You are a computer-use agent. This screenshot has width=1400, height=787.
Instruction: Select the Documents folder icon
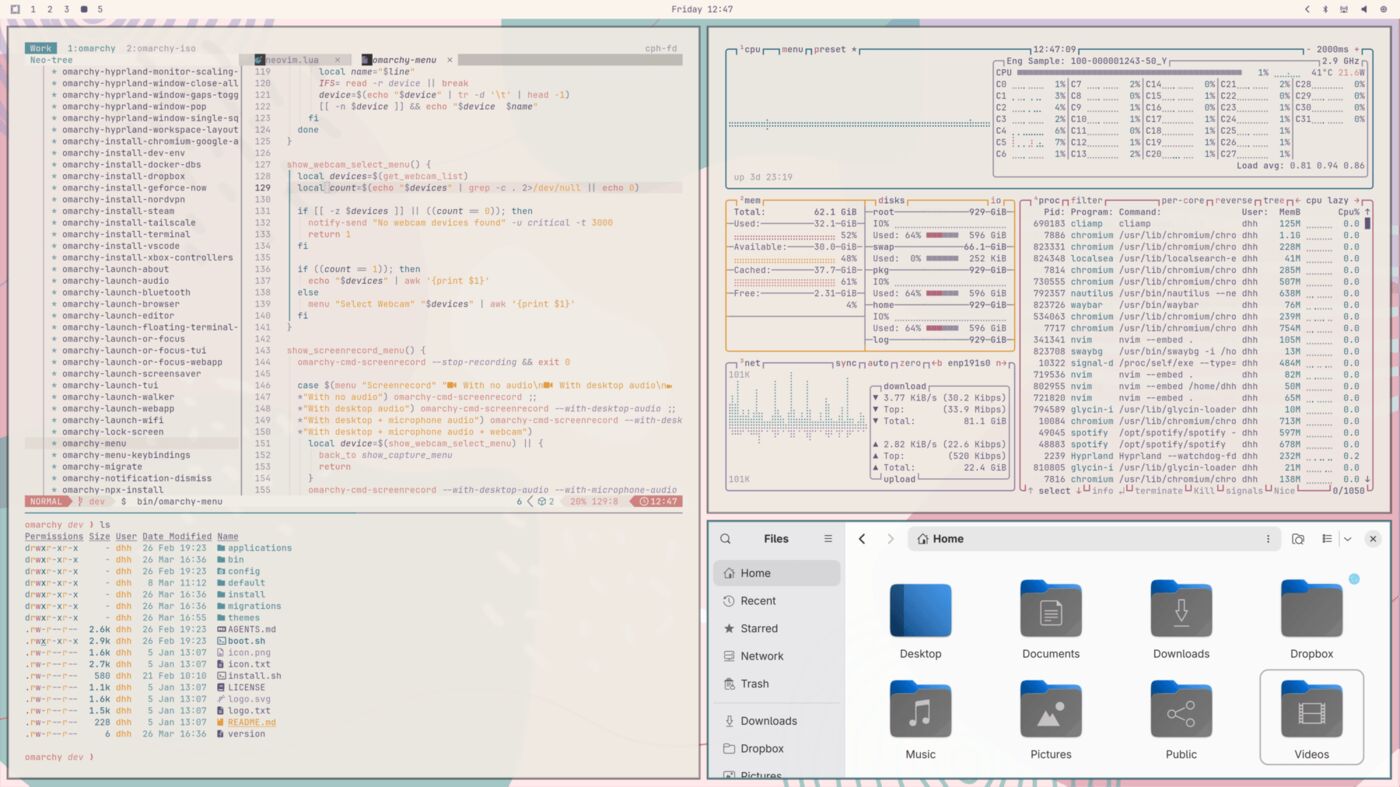tap(1050, 609)
